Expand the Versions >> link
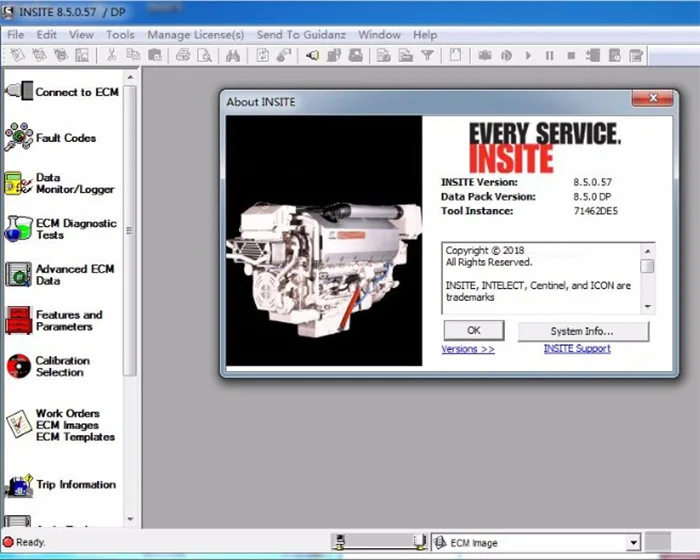The height and width of the screenshot is (560, 700). click(x=468, y=349)
